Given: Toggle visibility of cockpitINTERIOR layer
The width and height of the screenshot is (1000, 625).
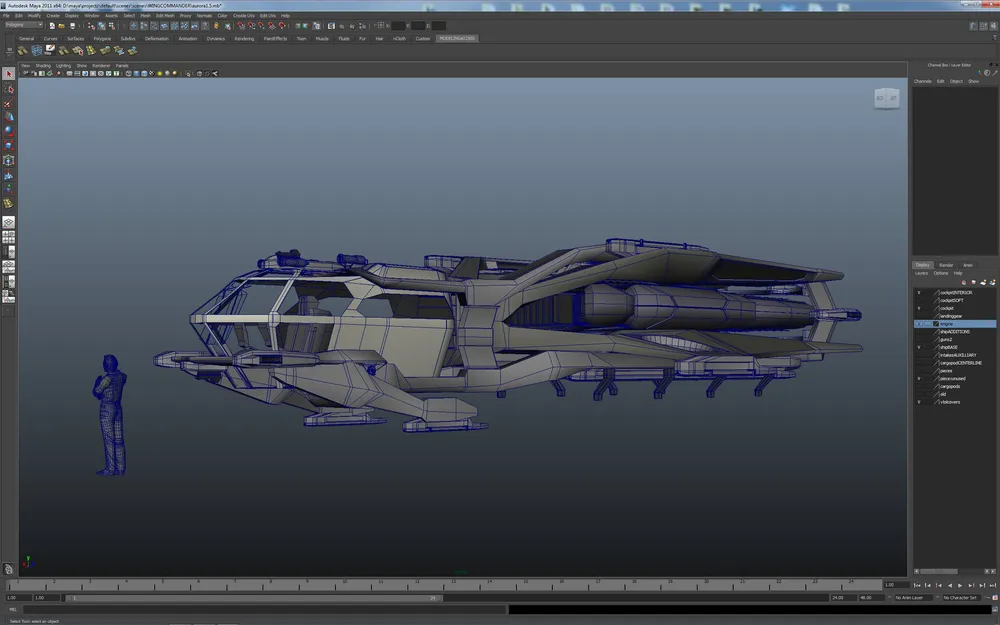Looking at the screenshot, I should click(919, 292).
